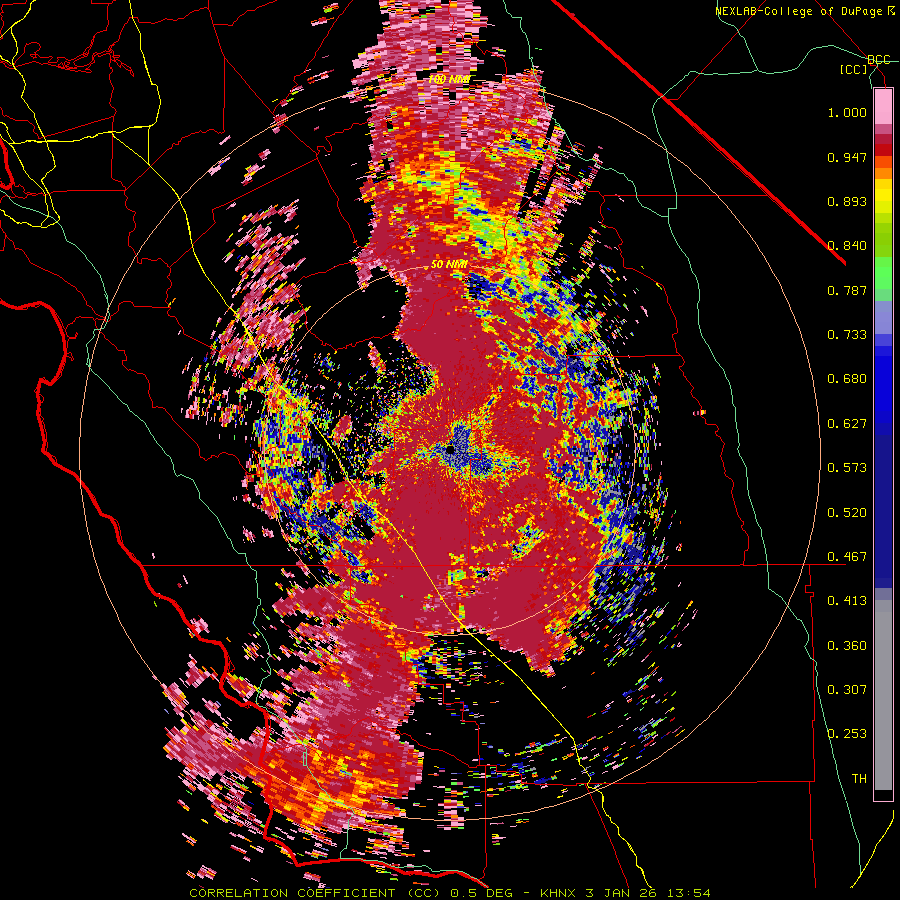
Task: Click the 0.947 color scale value
Action: pos(847,157)
